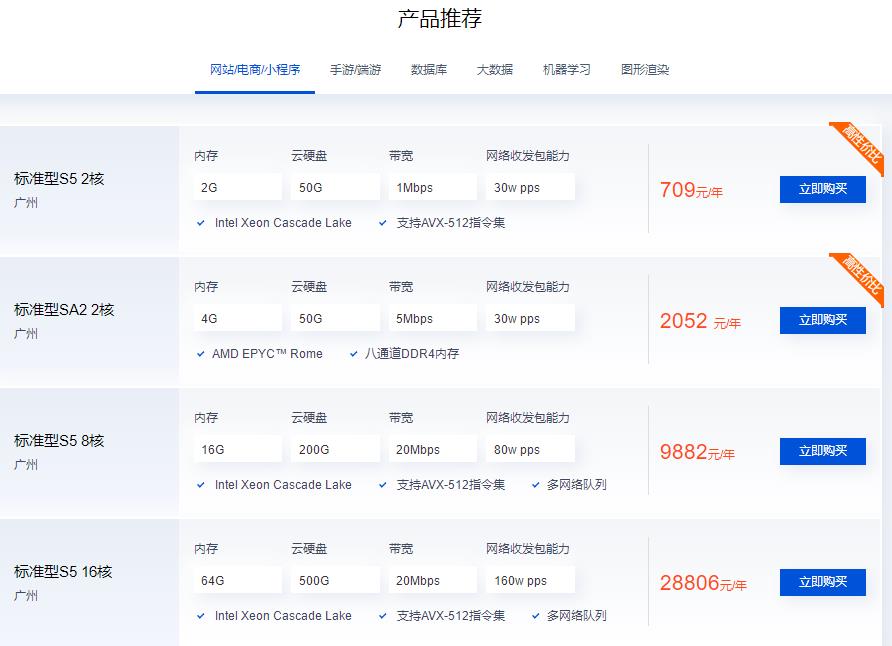Open the 内存 selector showing 4G
Image resolution: width=892 pixels, height=646 pixels.
(x=237, y=318)
